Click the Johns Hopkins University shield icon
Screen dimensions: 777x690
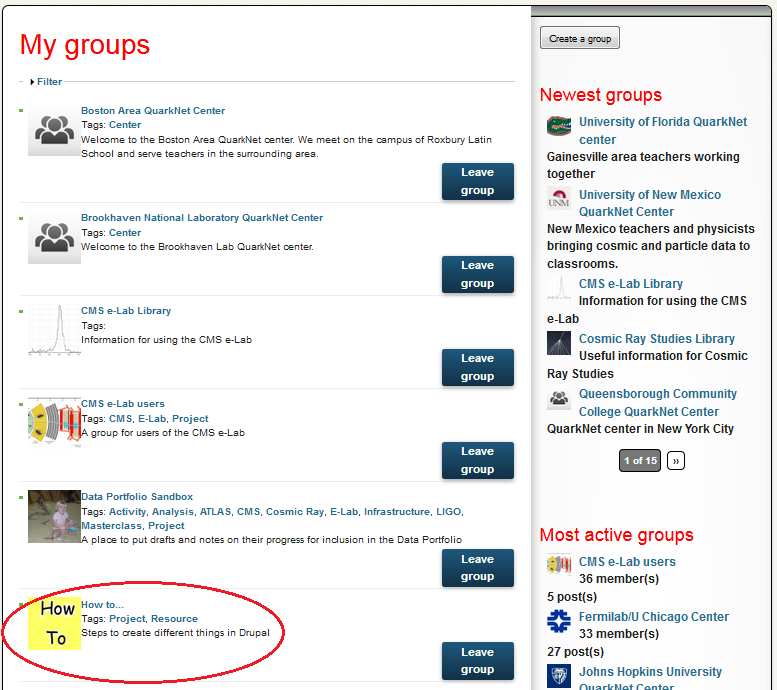pyautogui.click(x=559, y=676)
